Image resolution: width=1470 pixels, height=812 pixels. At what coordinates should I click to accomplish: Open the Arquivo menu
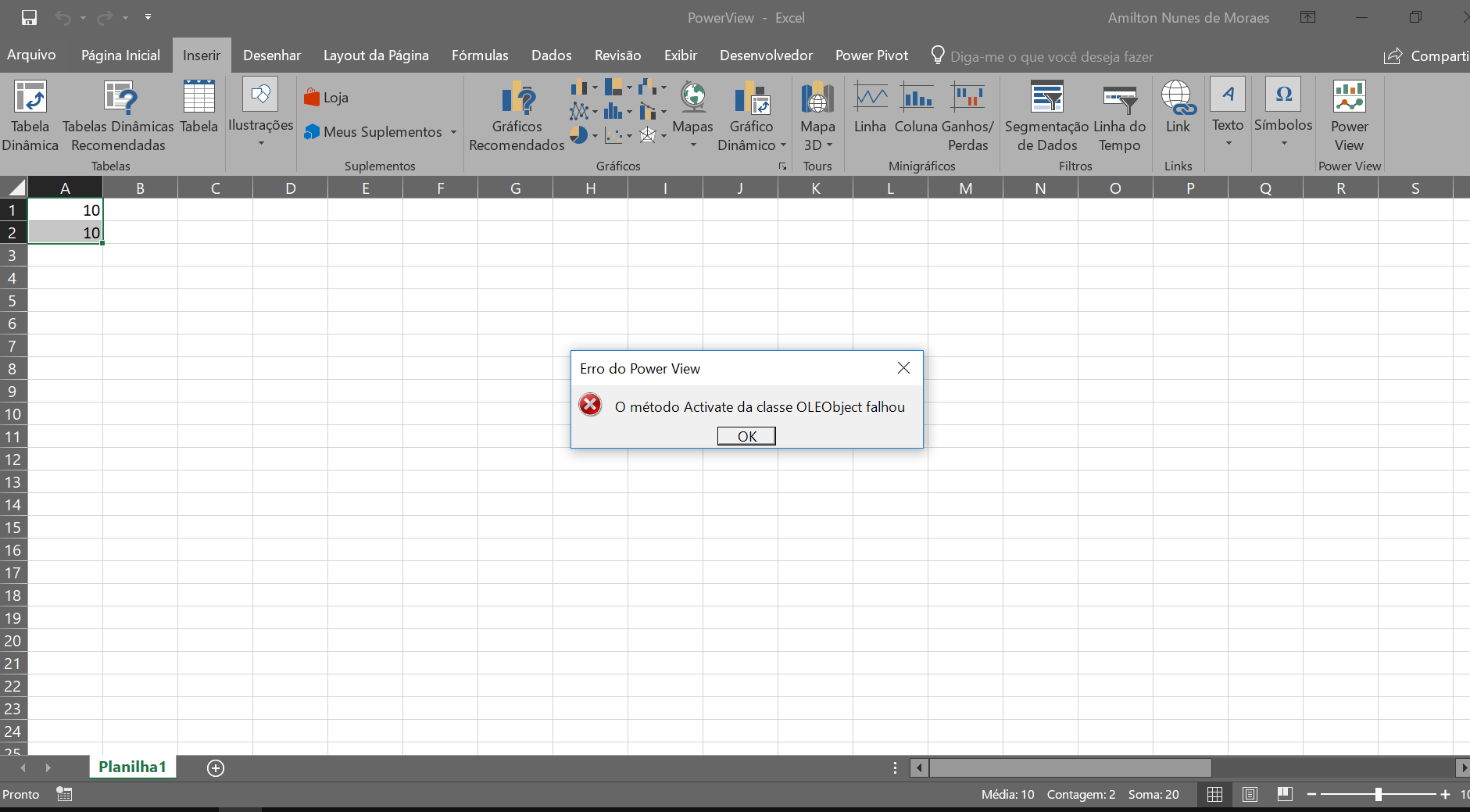click(31, 55)
